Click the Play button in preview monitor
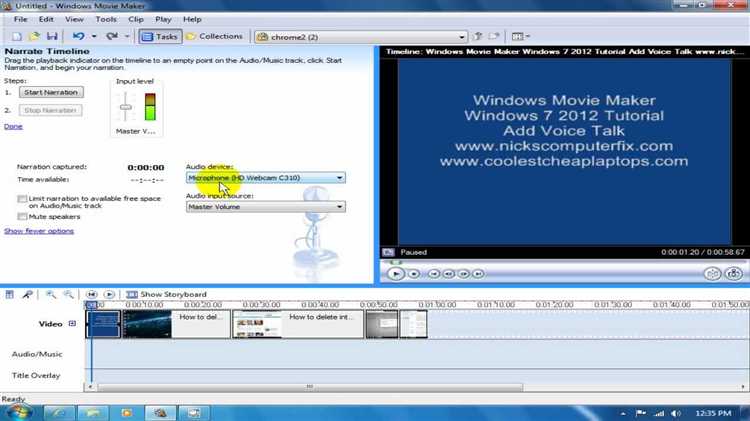 point(395,274)
